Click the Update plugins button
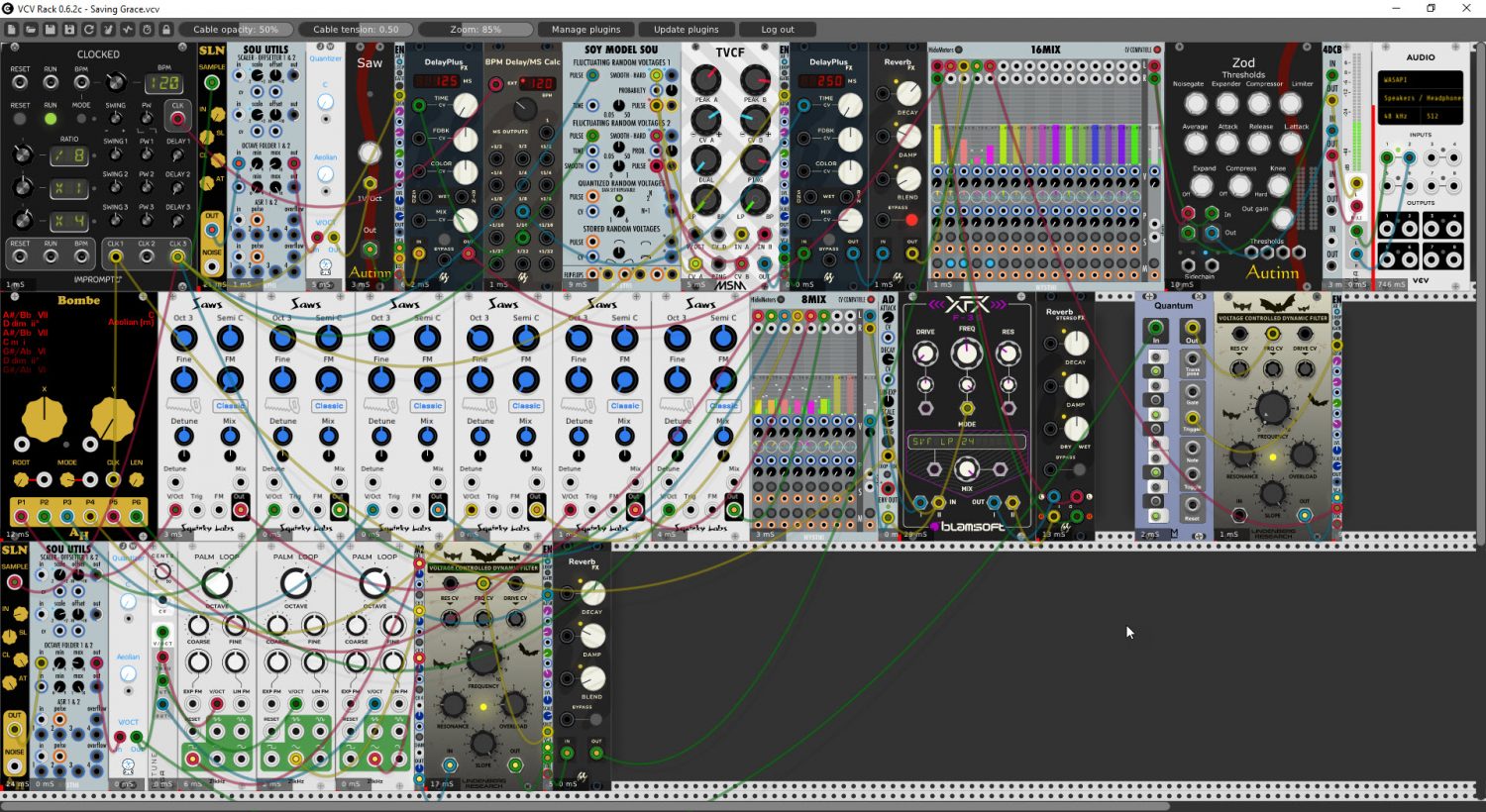The width and height of the screenshot is (1486, 812). click(686, 30)
